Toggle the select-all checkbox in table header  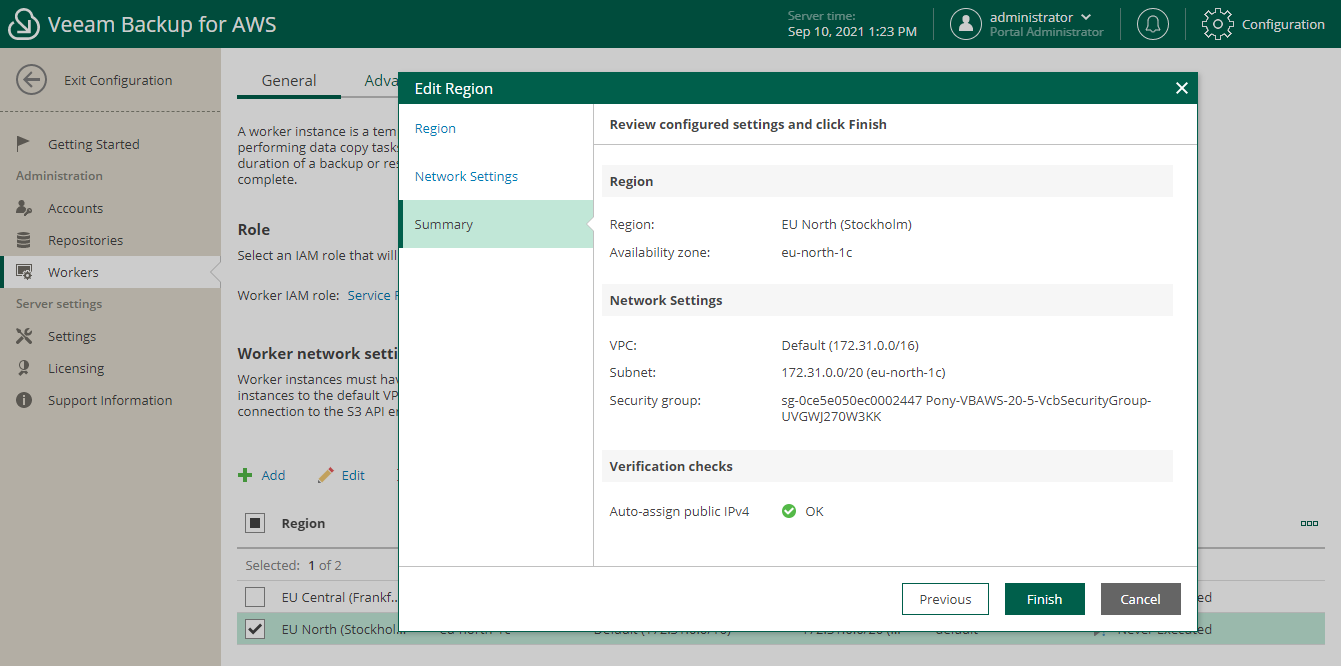255,523
